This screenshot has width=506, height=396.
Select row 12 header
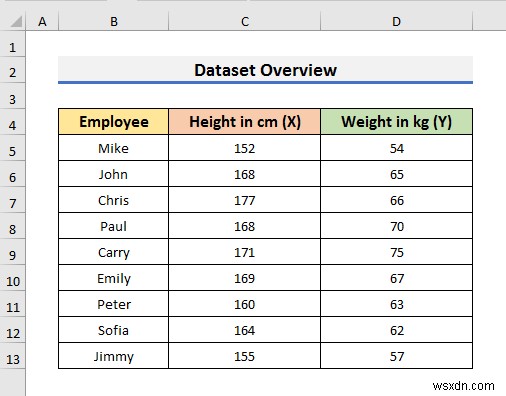pyautogui.click(x=12, y=330)
